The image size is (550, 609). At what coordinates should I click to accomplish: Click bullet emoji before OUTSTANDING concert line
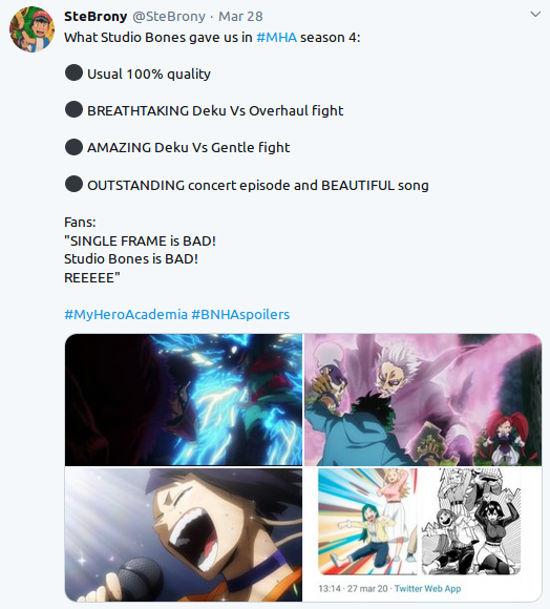pyautogui.click(x=74, y=184)
